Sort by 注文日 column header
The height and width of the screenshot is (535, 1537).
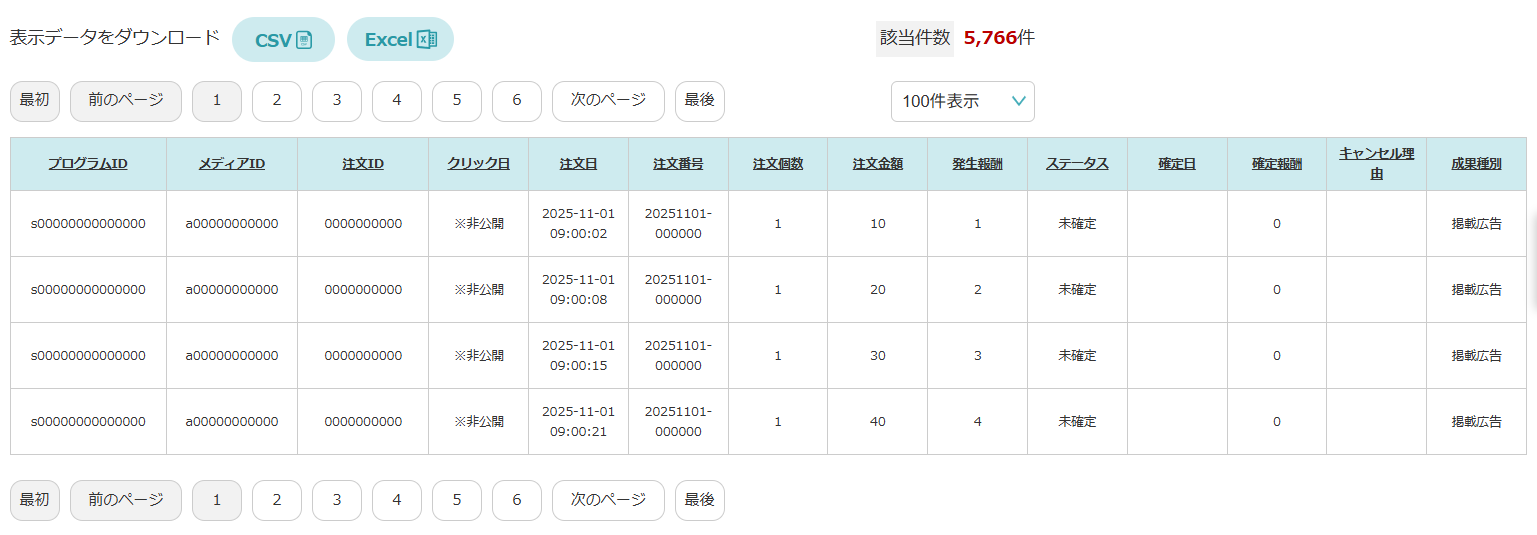coord(578,164)
